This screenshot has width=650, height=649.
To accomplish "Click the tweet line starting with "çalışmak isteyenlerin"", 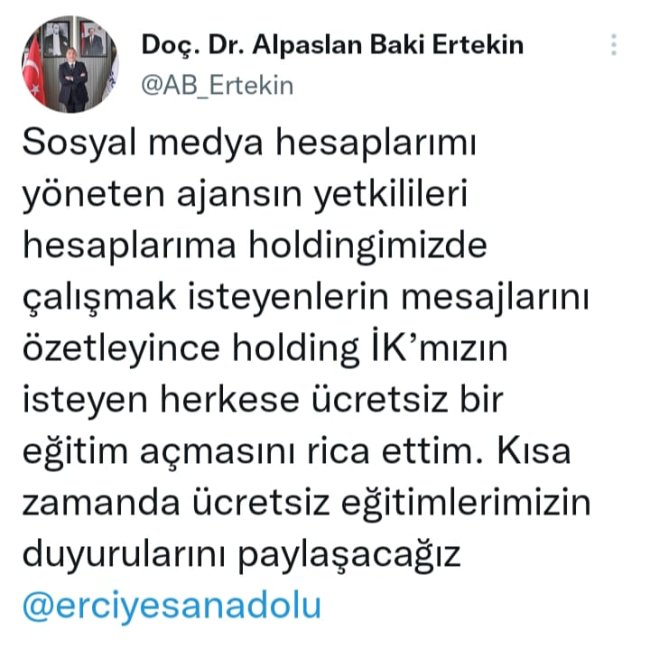I will point(306,298).
